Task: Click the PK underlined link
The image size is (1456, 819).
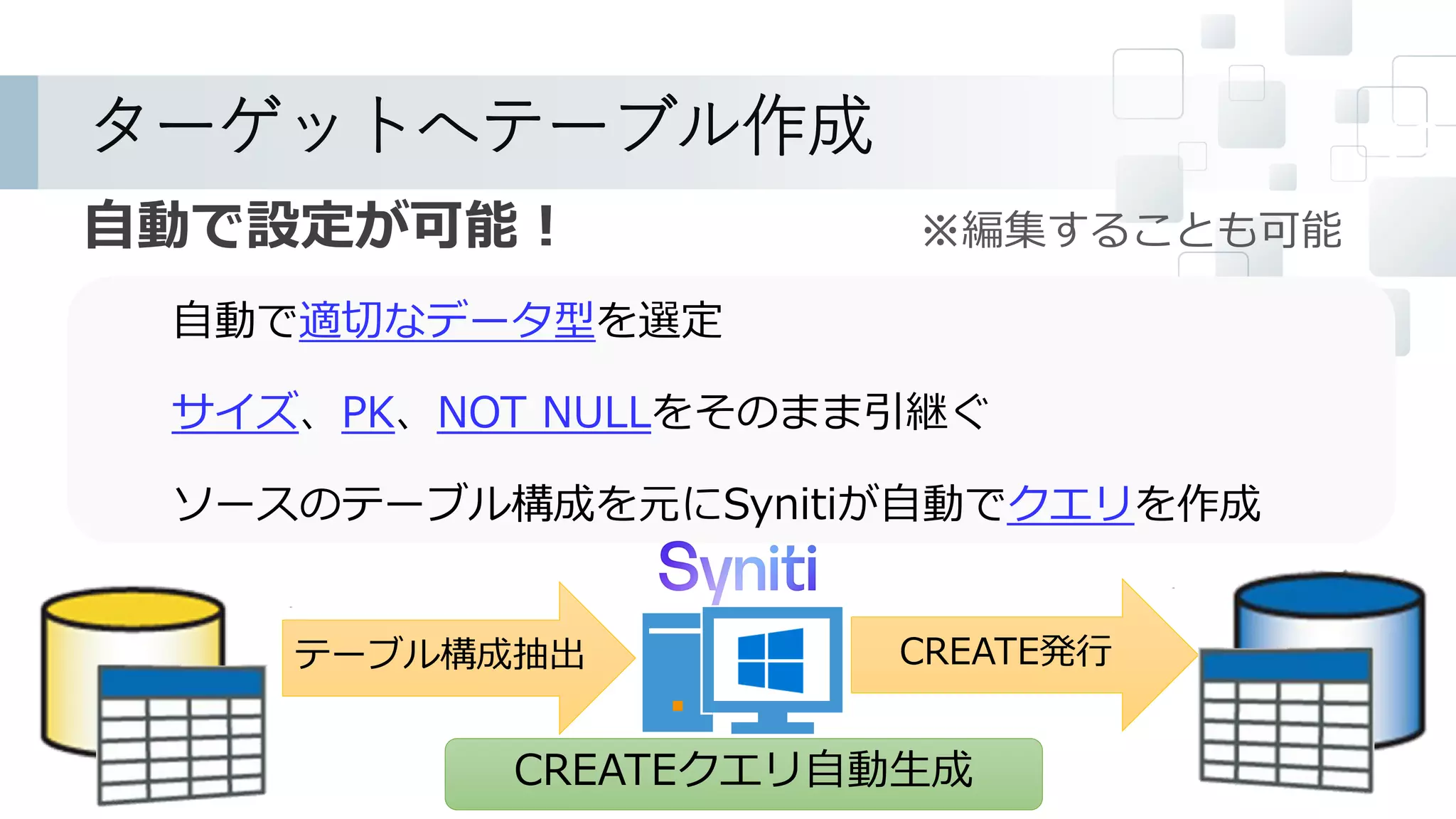Action: point(368,412)
